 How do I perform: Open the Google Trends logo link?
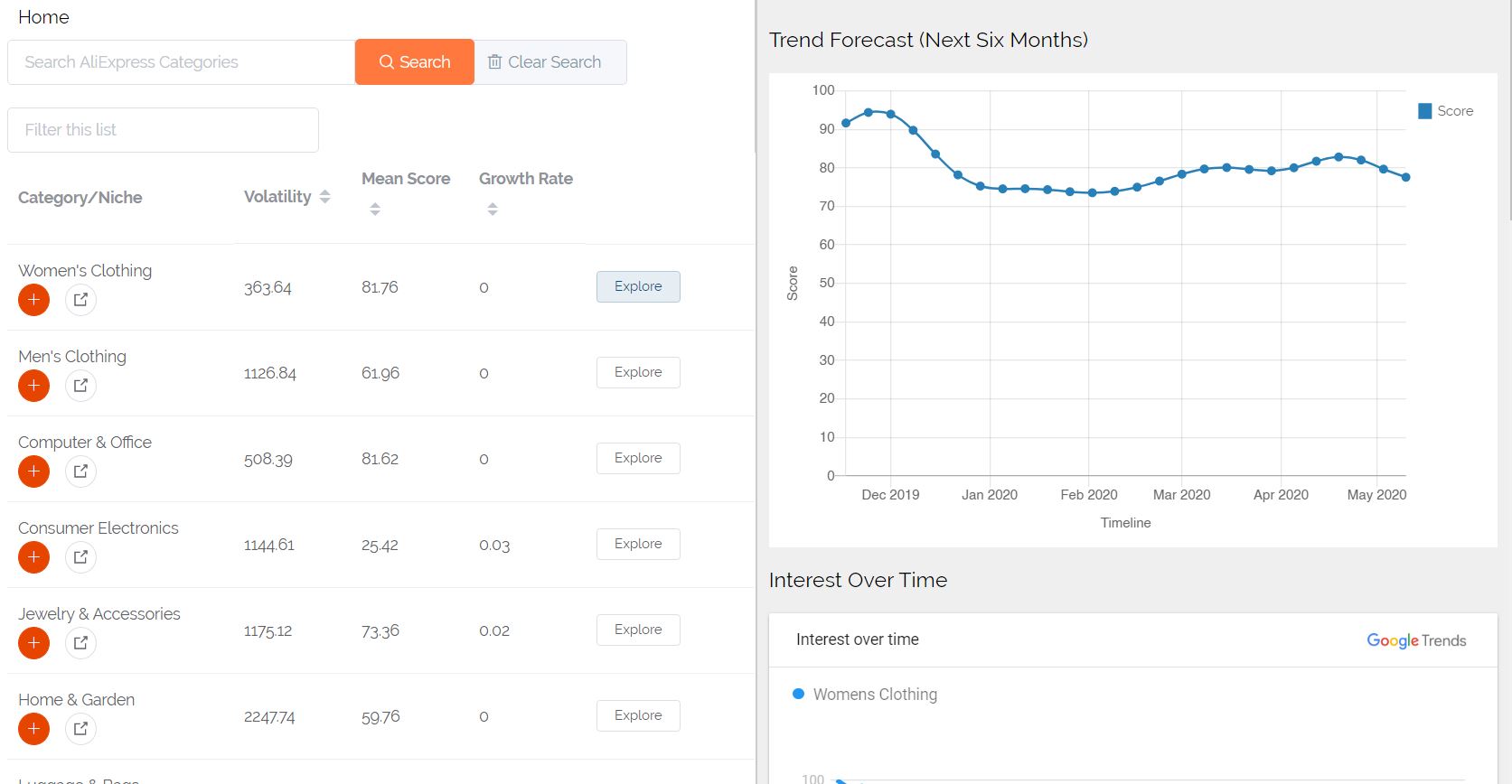click(1416, 640)
